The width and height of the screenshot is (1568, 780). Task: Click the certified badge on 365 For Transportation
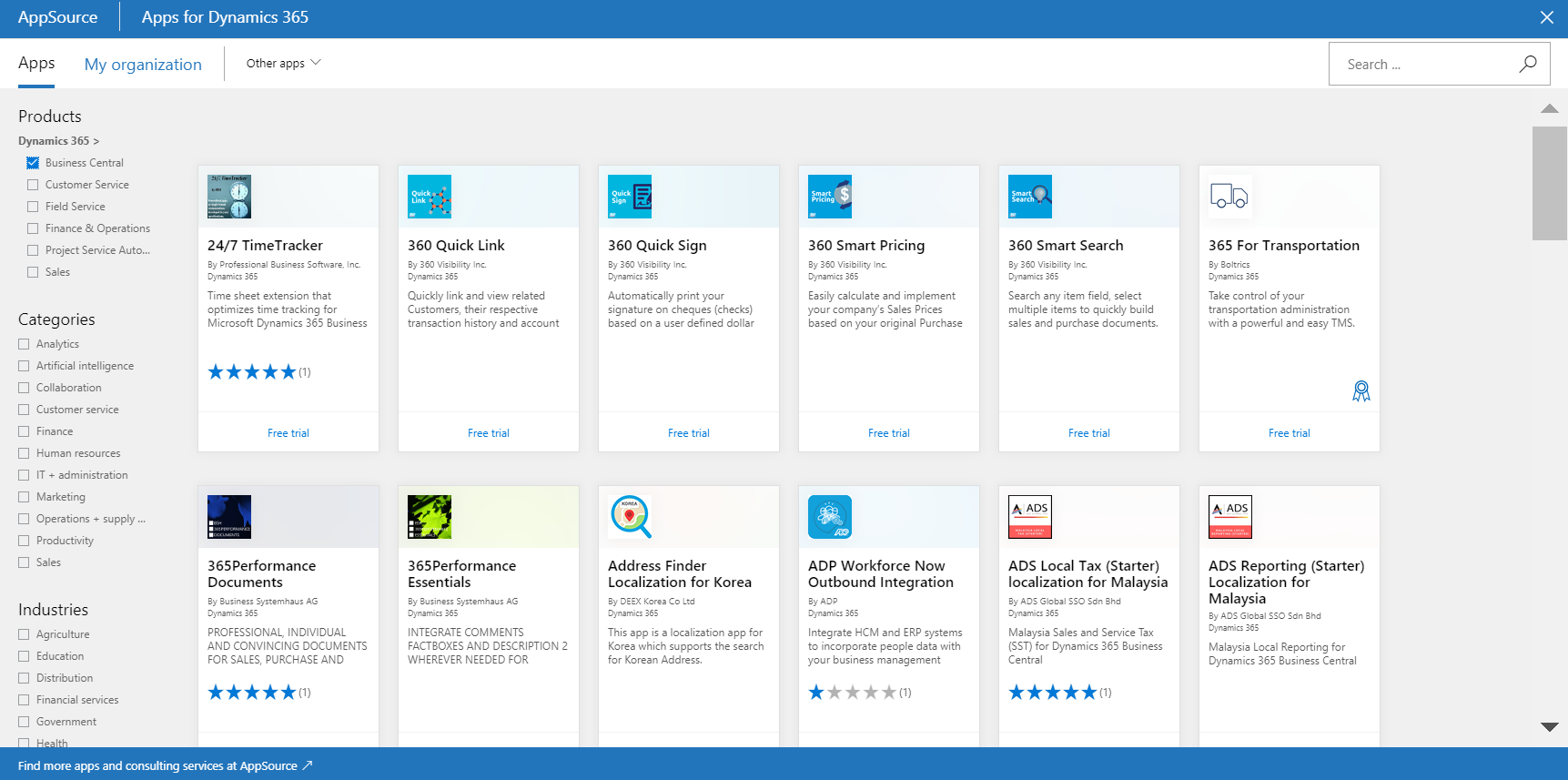[1361, 391]
